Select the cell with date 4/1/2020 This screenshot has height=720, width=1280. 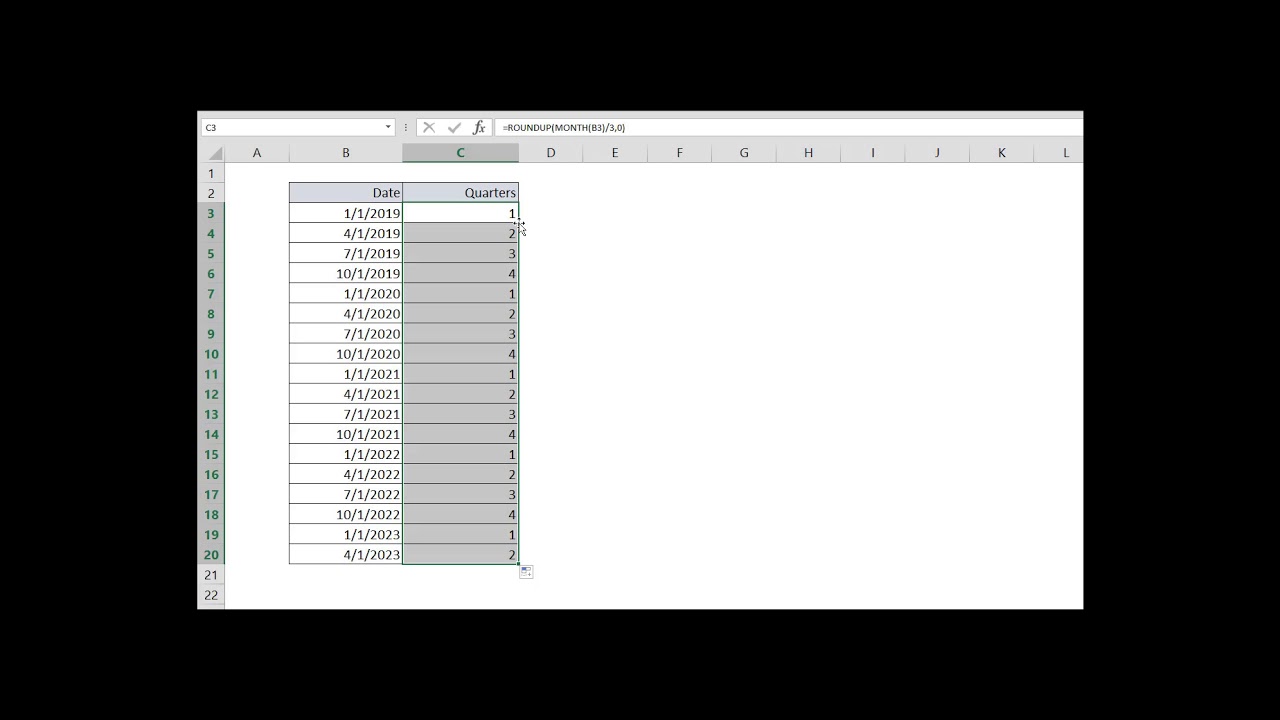[346, 314]
